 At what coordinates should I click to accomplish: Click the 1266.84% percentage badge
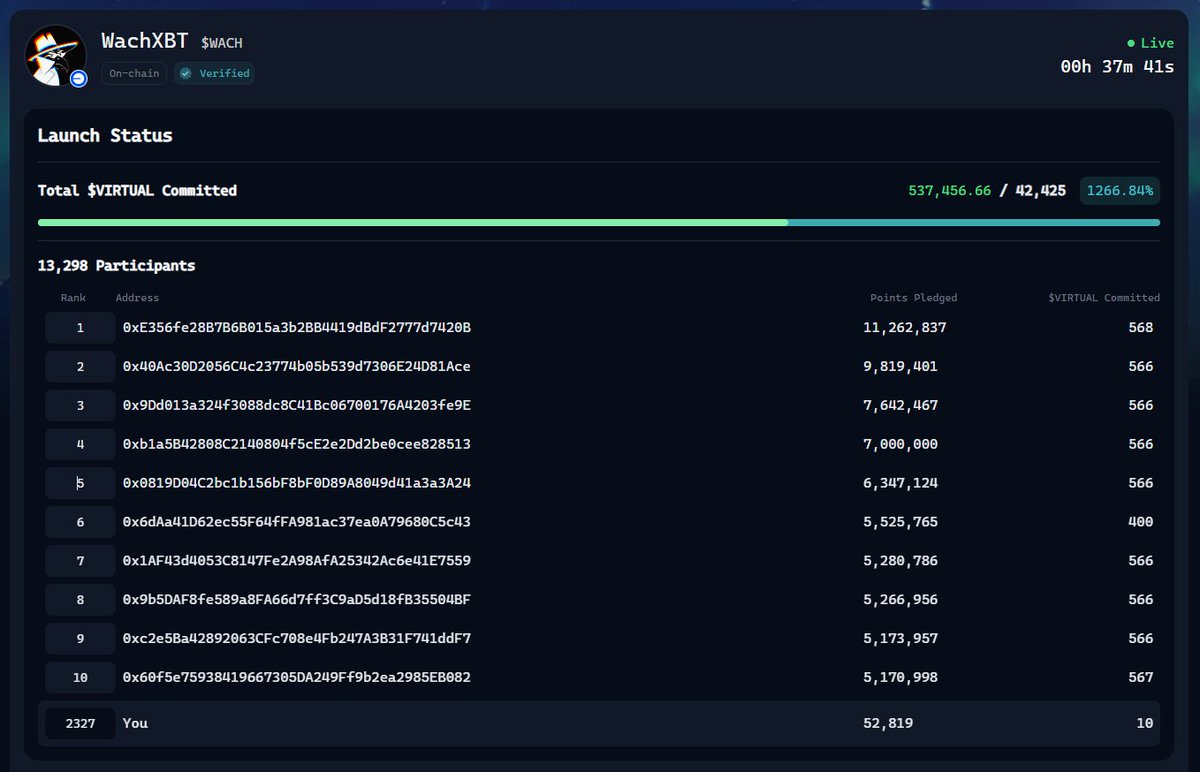click(x=1120, y=190)
